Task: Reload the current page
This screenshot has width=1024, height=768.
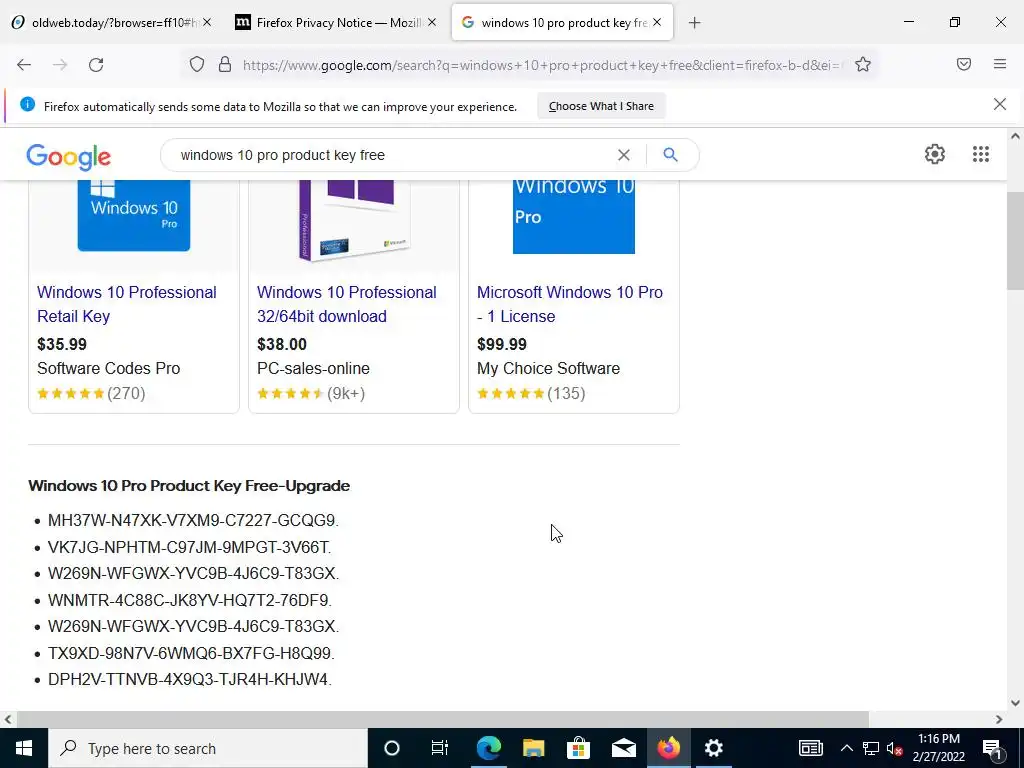Action: pos(96,65)
